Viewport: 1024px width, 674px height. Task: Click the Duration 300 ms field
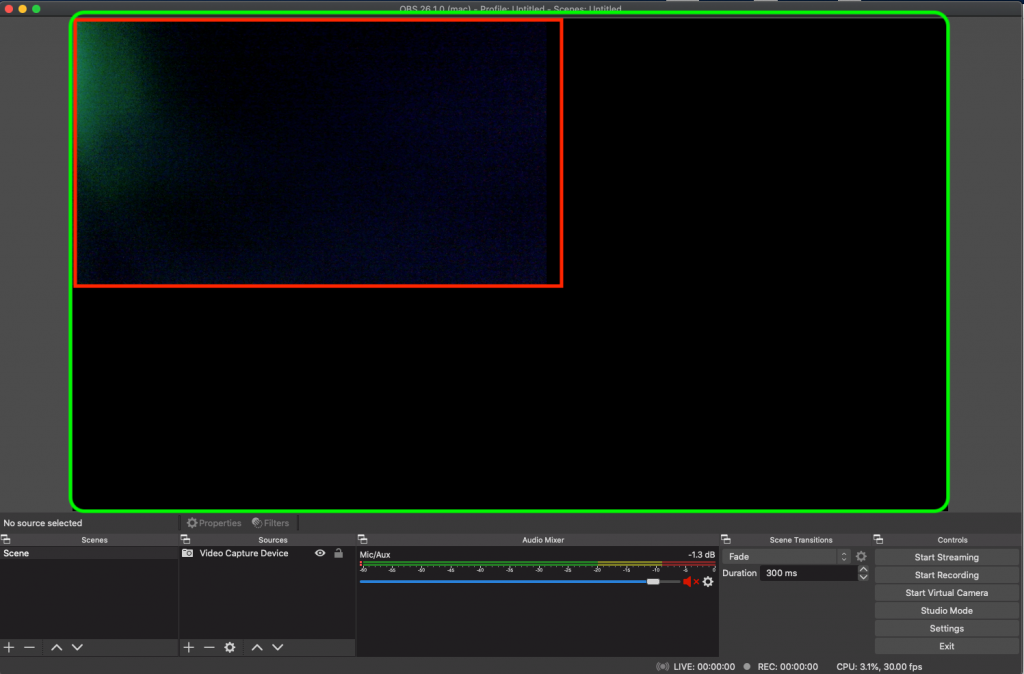coord(808,574)
